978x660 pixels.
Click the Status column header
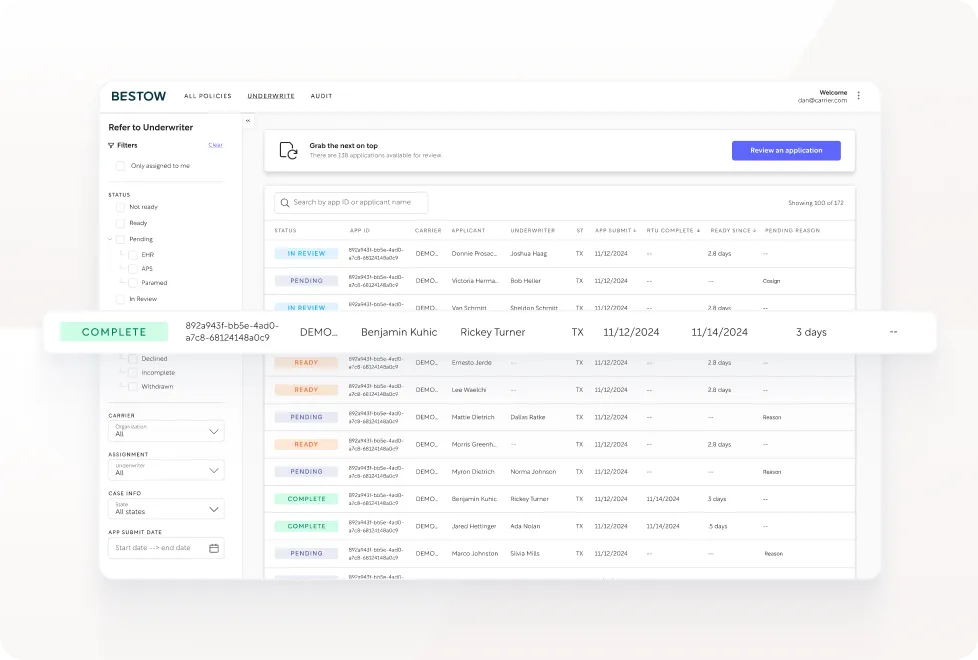point(286,231)
